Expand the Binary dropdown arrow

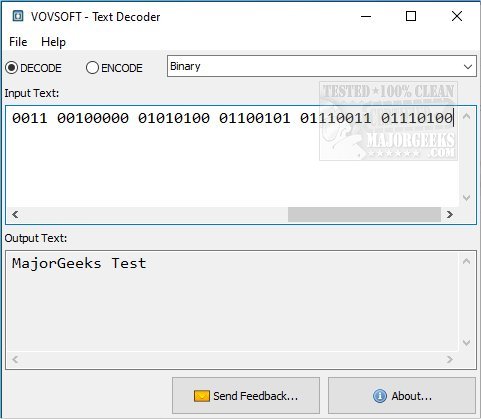468,67
